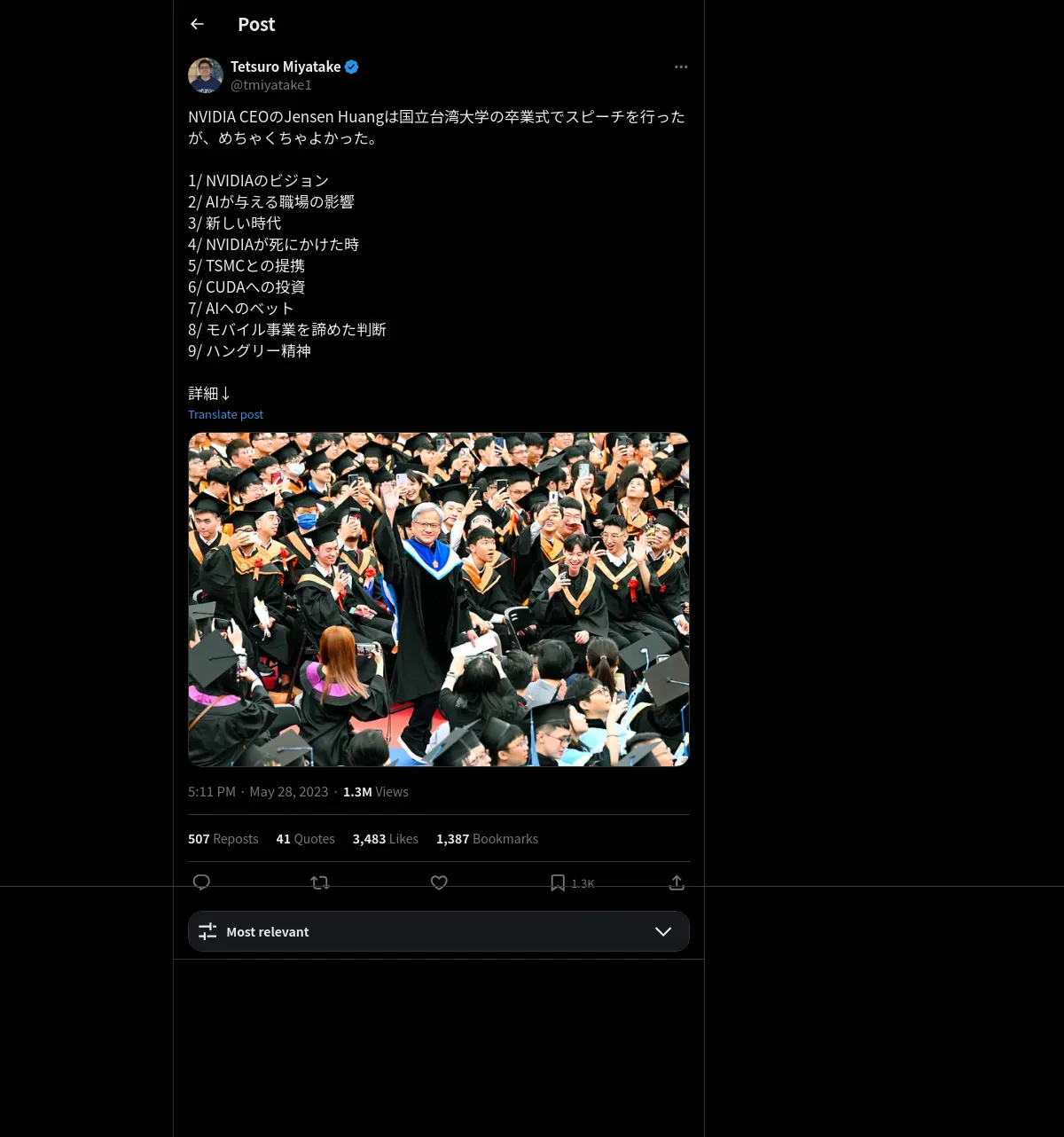Click the reply speech bubble icon

201,882
